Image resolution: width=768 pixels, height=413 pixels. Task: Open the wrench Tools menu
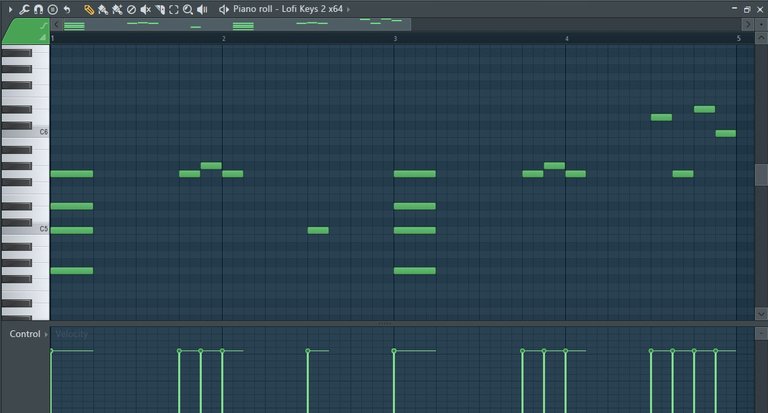(24, 9)
